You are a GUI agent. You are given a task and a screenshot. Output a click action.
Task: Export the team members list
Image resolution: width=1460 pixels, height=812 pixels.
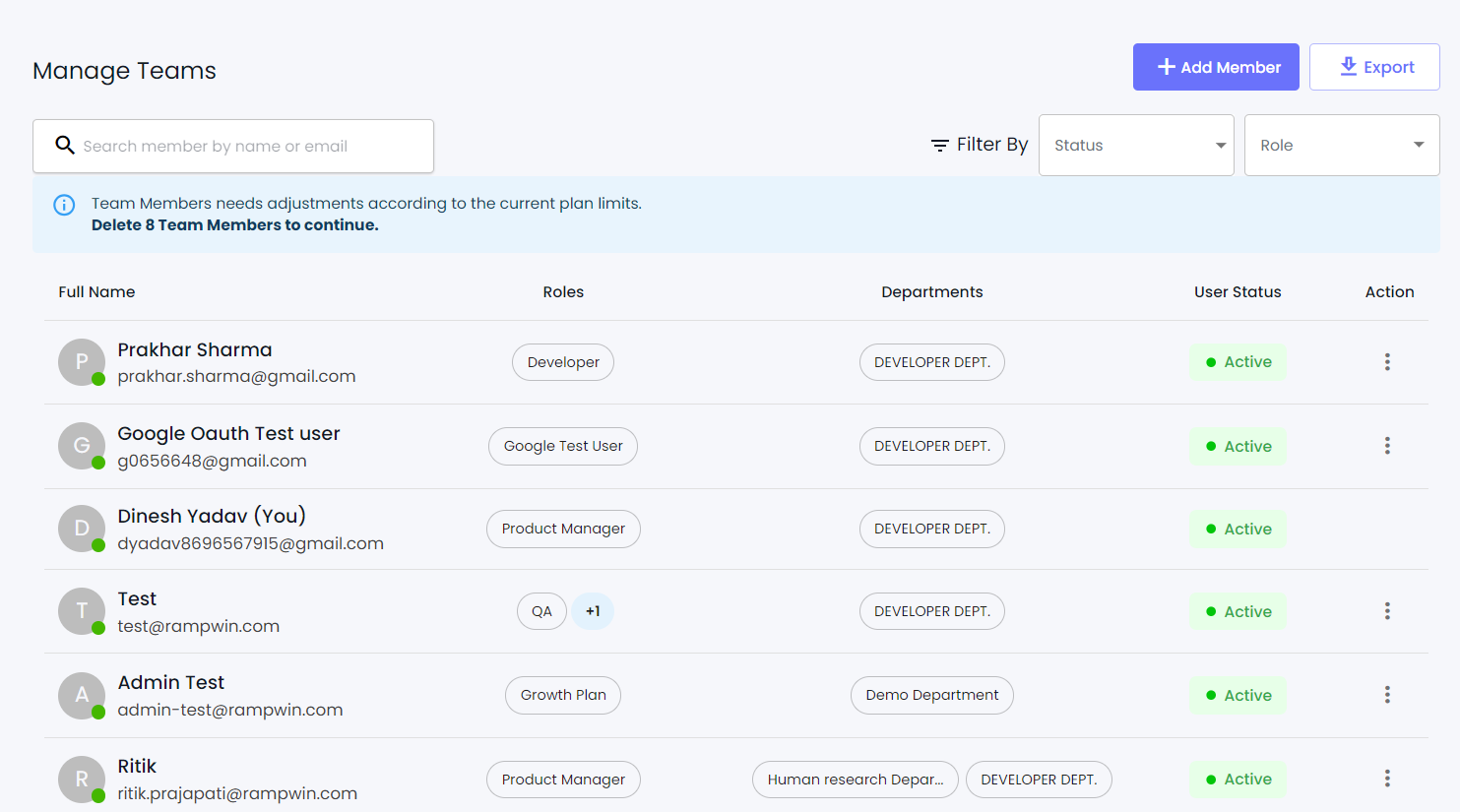pyautogui.click(x=1374, y=67)
